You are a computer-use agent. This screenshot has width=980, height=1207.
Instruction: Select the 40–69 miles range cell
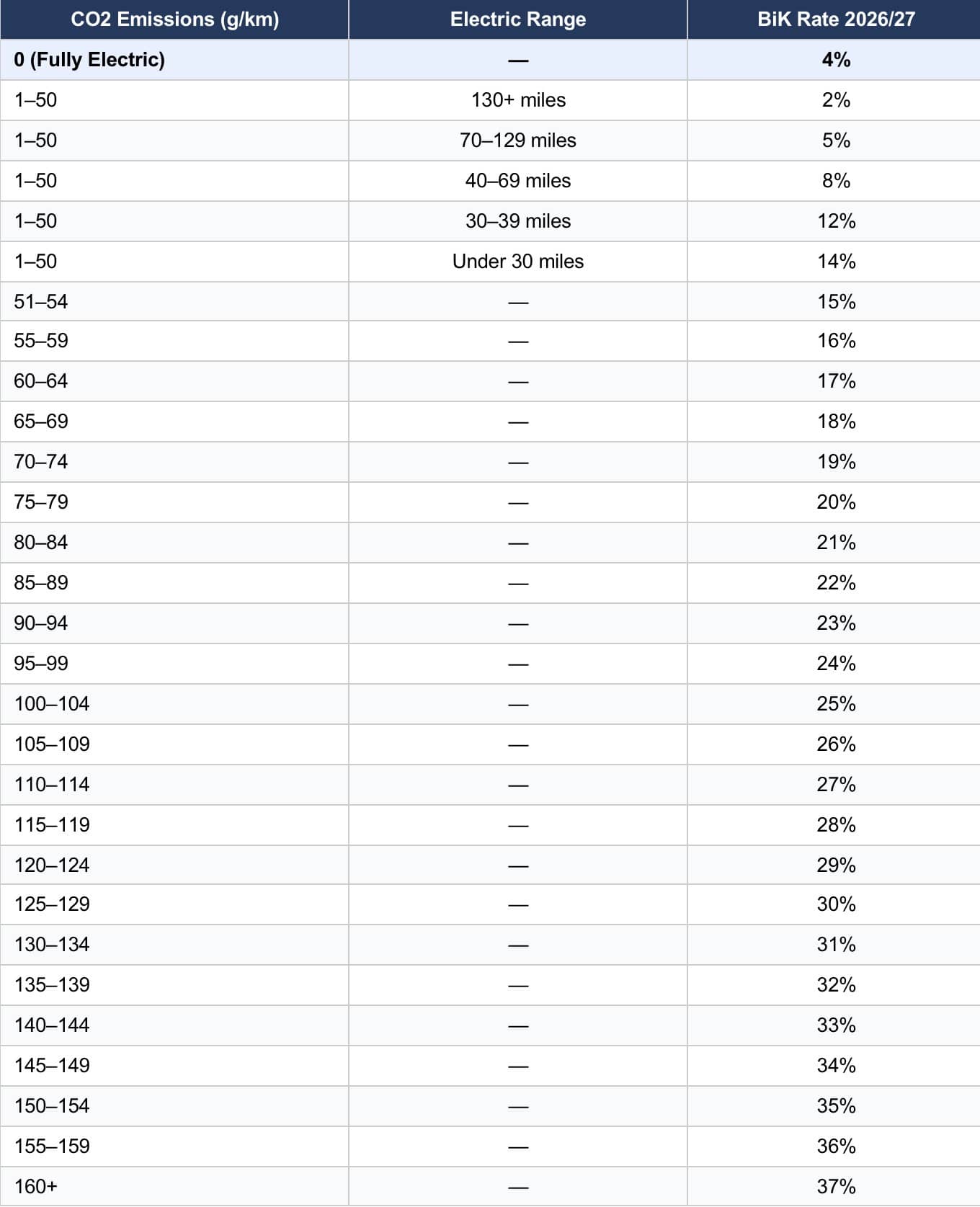click(x=518, y=181)
